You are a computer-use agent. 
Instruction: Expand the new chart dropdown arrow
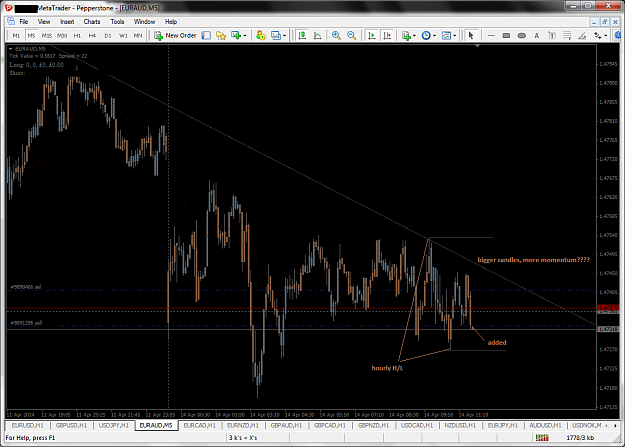pyautogui.click(x=245, y=35)
